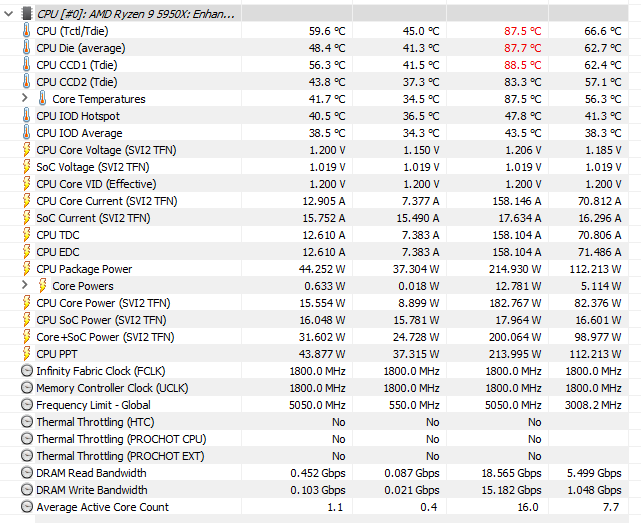Select the Core Powers row label

(x=83, y=286)
